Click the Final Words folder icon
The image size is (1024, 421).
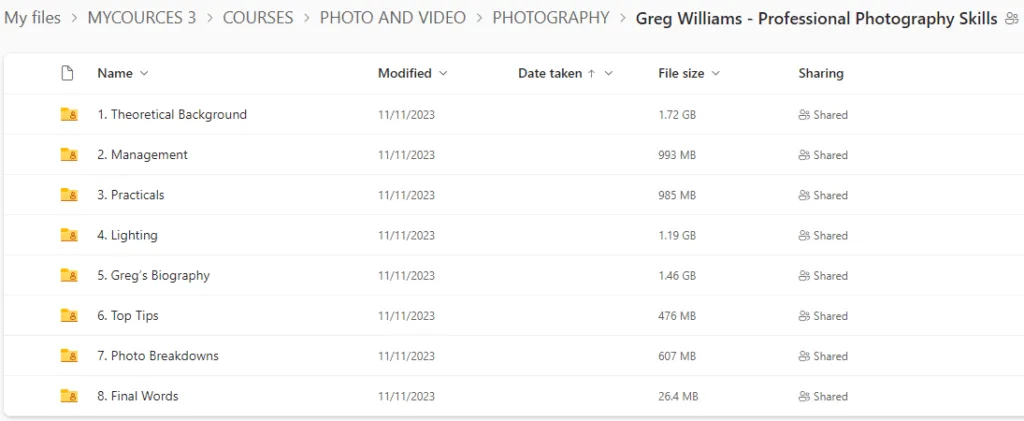pyautogui.click(x=69, y=396)
